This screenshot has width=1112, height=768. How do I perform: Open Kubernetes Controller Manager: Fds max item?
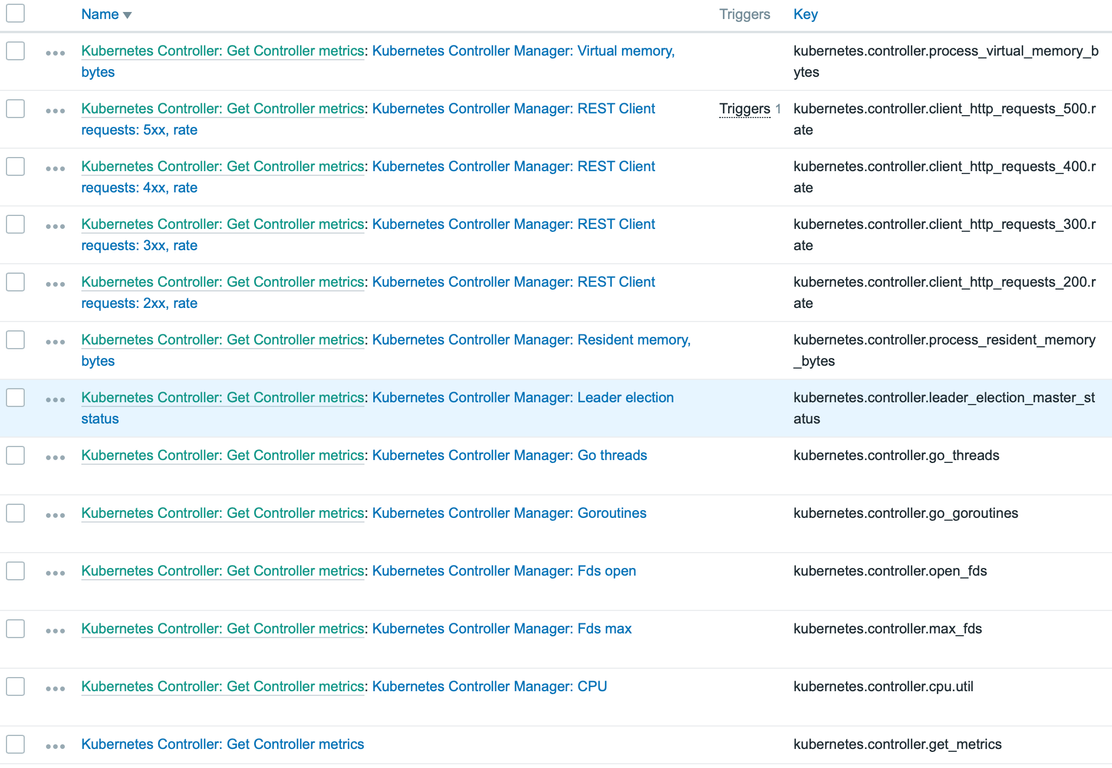(x=502, y=629)
